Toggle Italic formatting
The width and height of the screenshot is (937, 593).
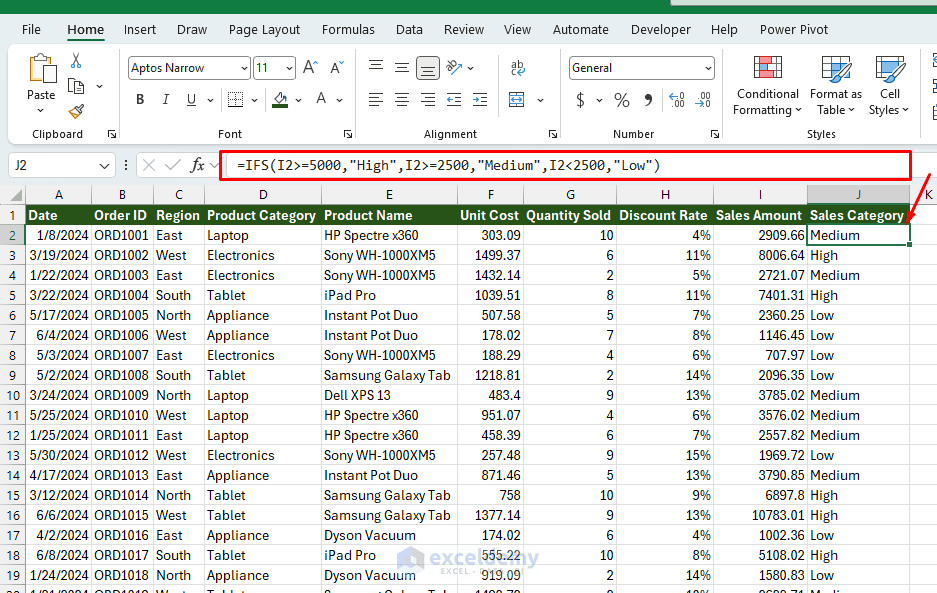[x=166, y=100]
